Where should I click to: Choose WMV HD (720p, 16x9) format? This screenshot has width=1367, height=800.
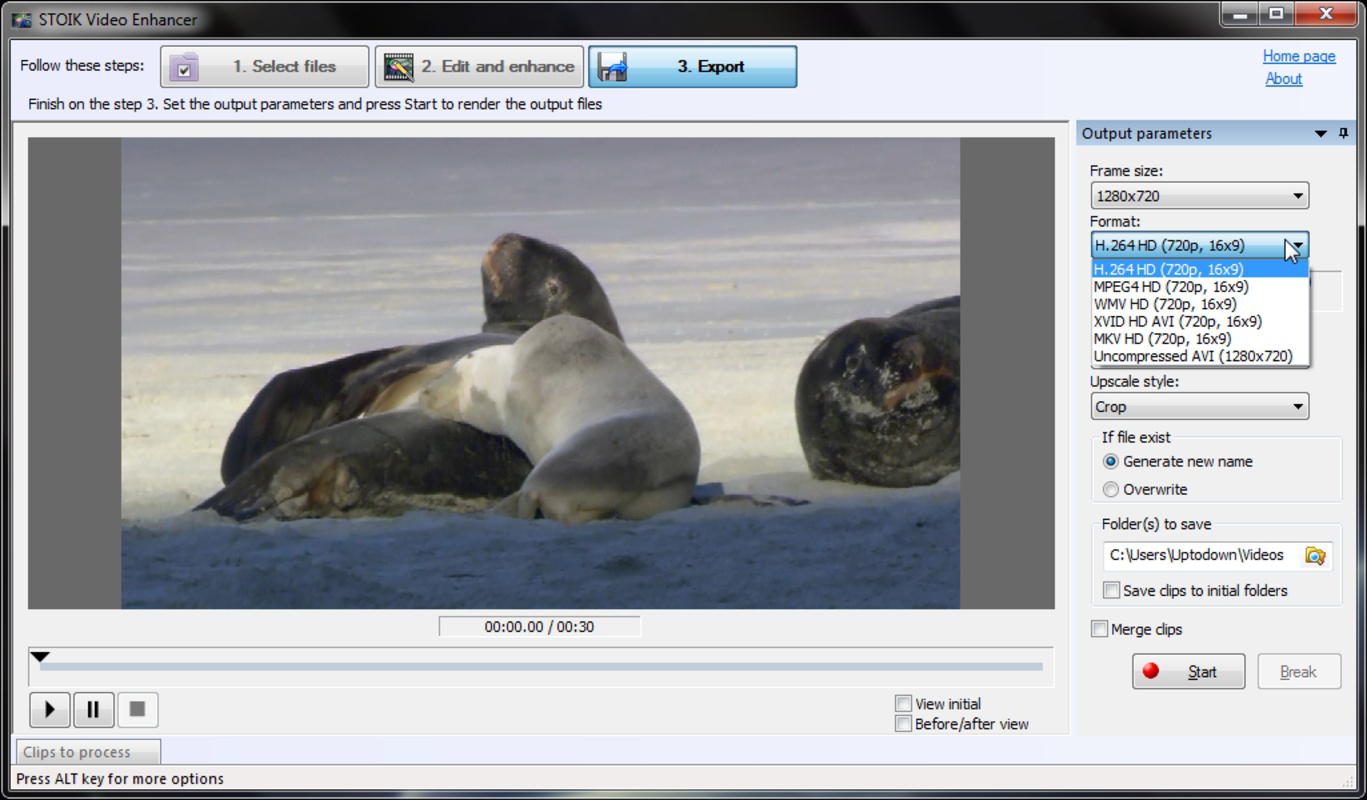[1200, 304]
